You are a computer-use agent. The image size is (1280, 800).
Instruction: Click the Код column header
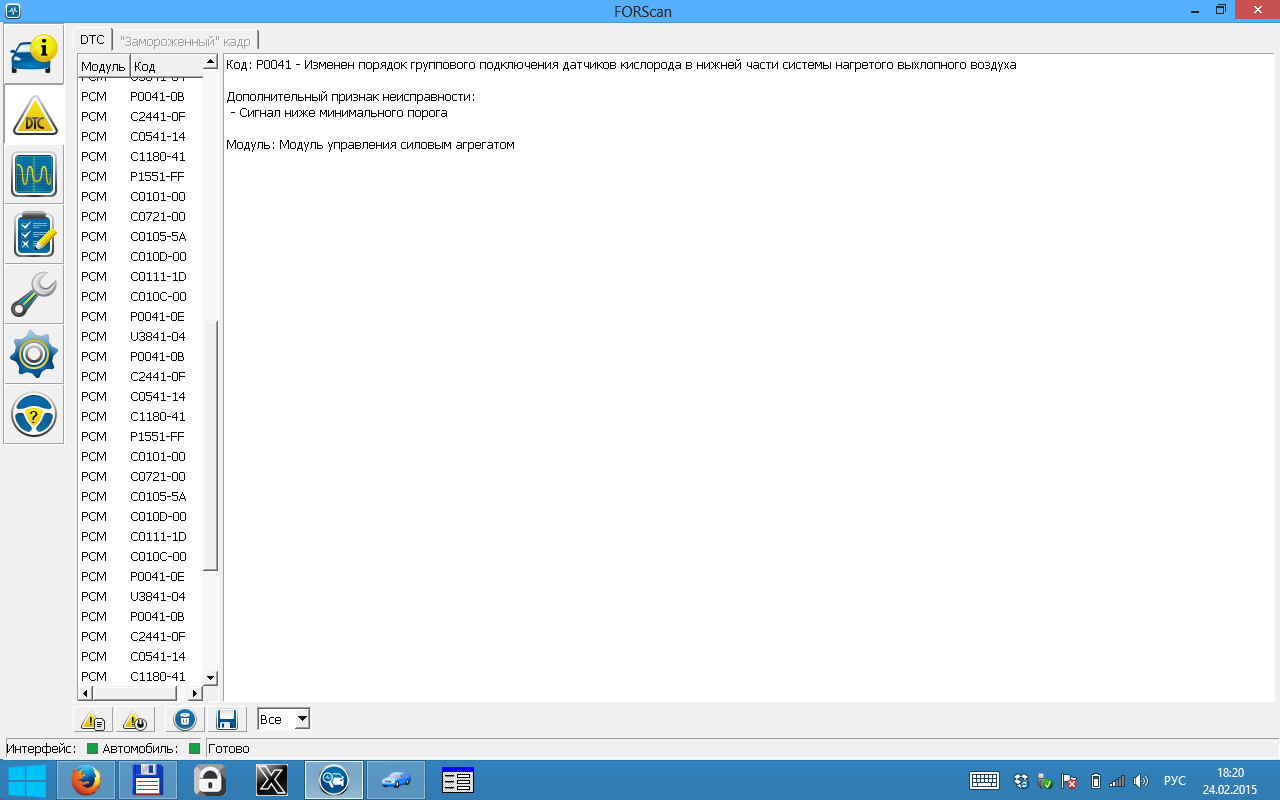[x=166, y=66]
